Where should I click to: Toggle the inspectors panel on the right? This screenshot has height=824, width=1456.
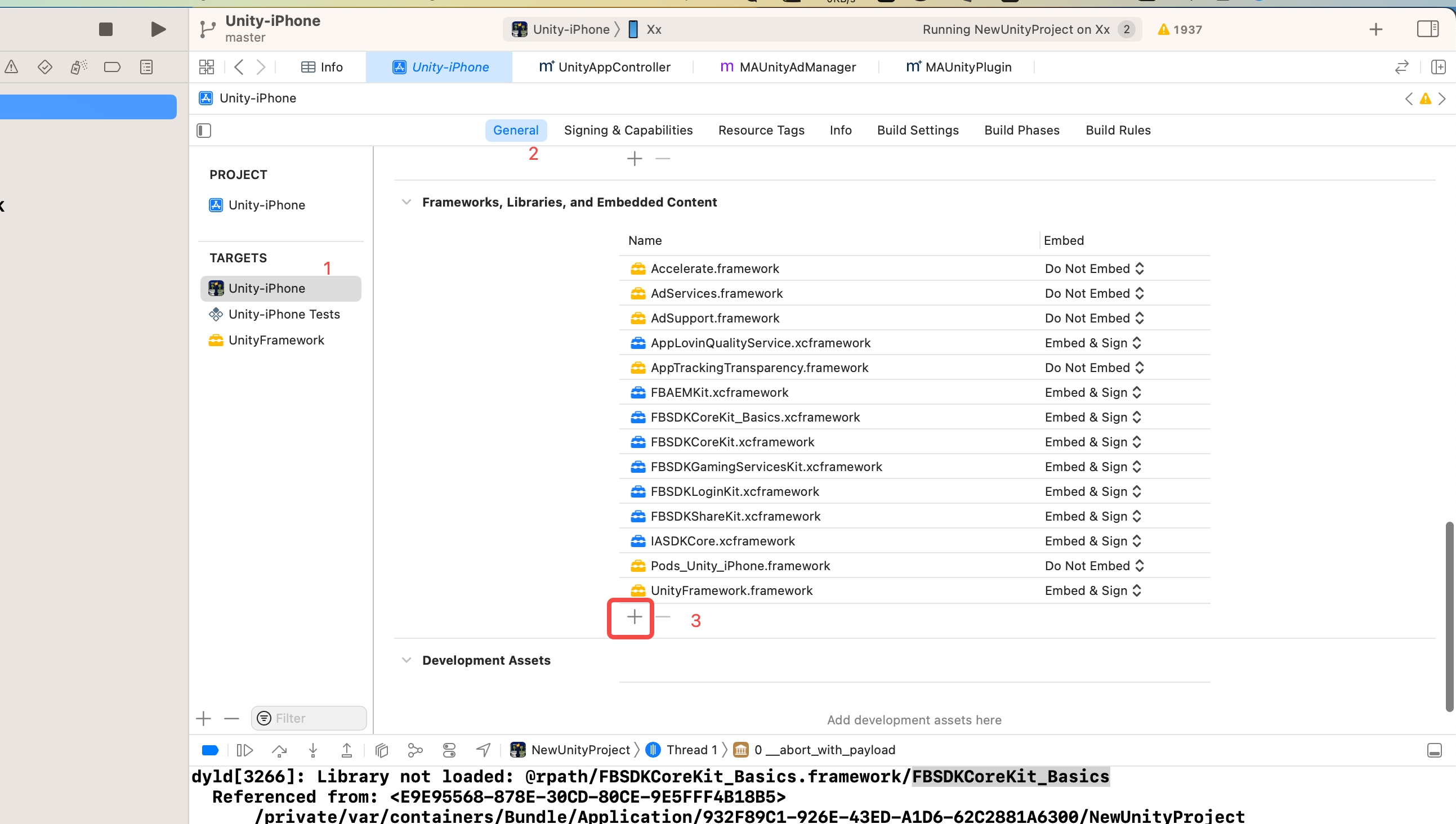pos(1427,29)
